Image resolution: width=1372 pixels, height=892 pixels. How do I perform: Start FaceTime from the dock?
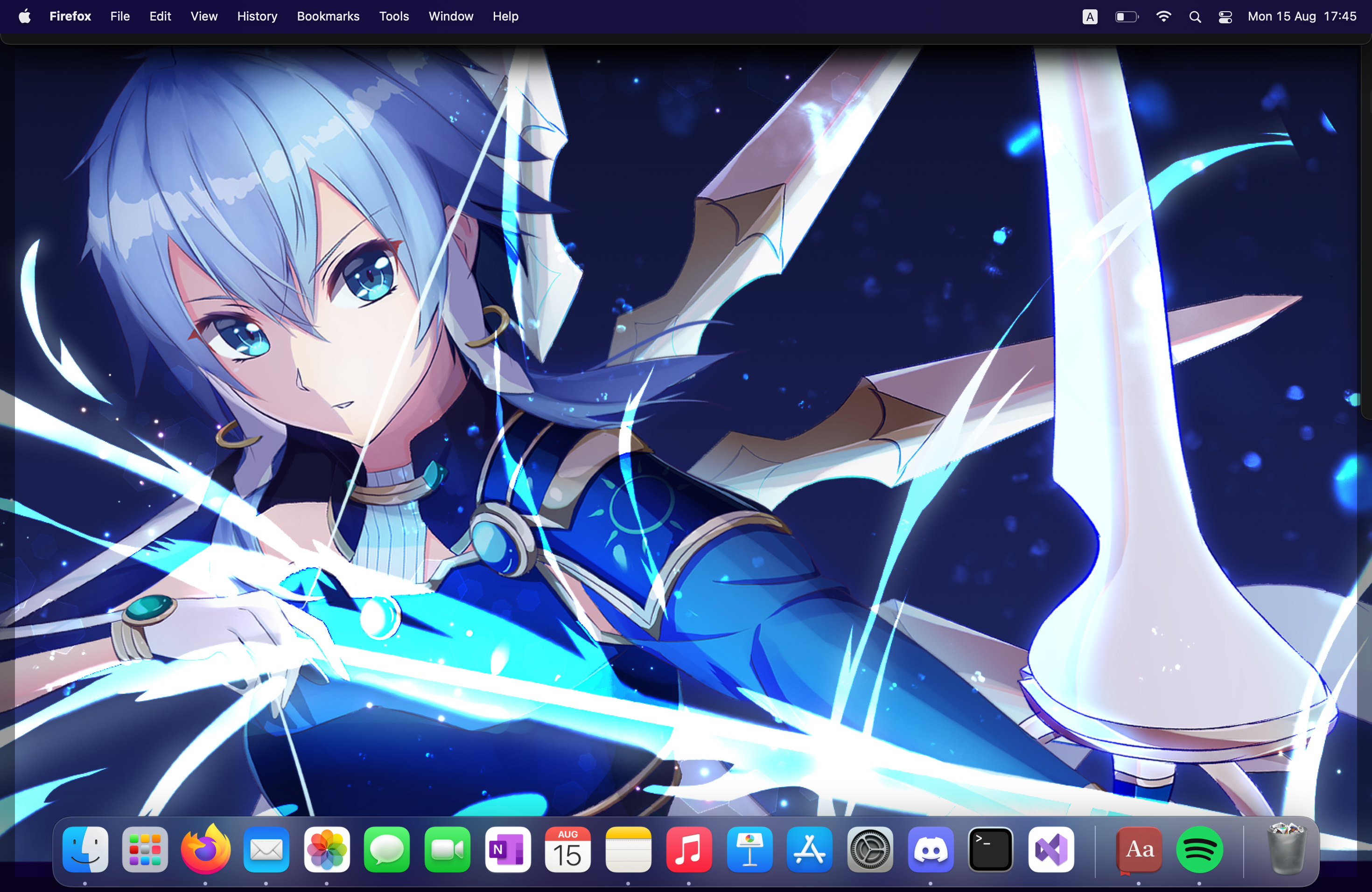[x=448, y=850]
